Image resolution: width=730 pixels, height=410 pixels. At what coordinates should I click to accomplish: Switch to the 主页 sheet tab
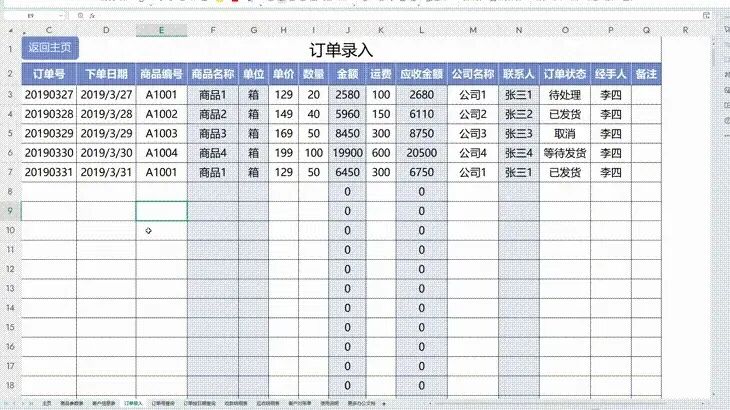[47, 402]
